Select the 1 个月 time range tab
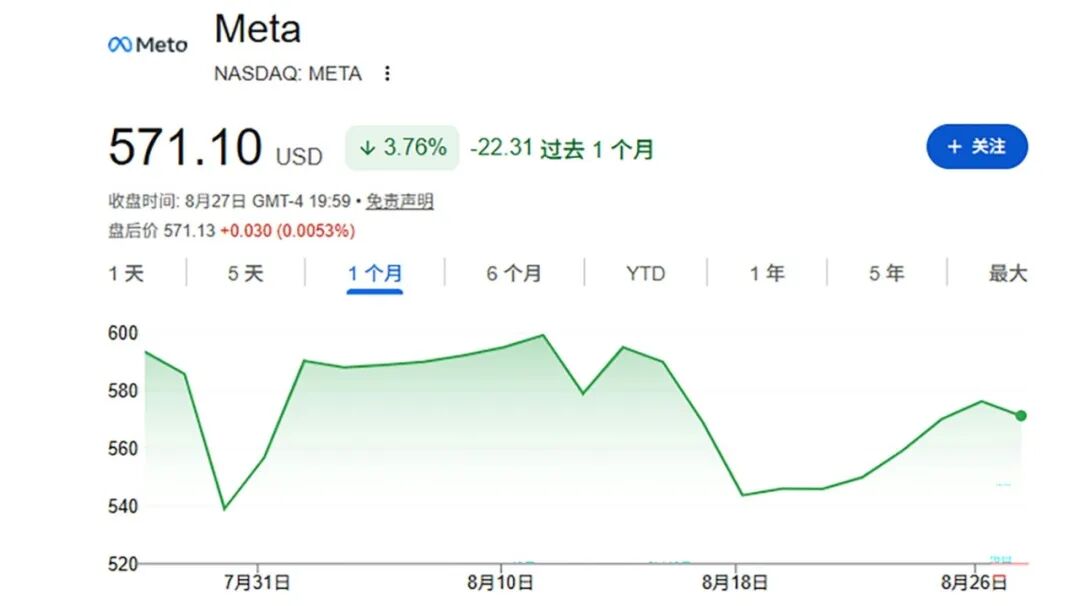The image size is (1080, 606). (375, 273)
